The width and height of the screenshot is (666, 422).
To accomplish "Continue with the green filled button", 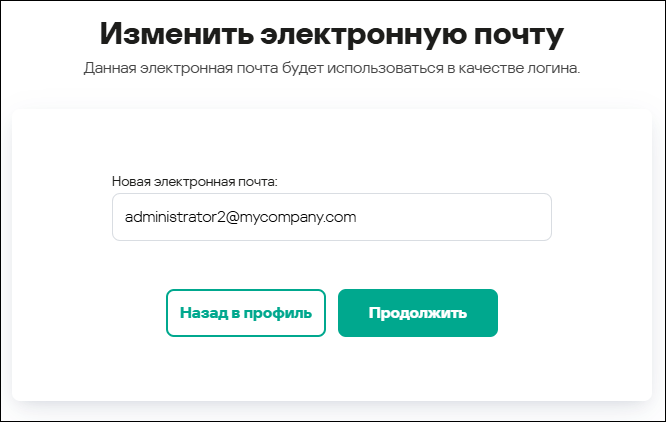I will [417, 313].
